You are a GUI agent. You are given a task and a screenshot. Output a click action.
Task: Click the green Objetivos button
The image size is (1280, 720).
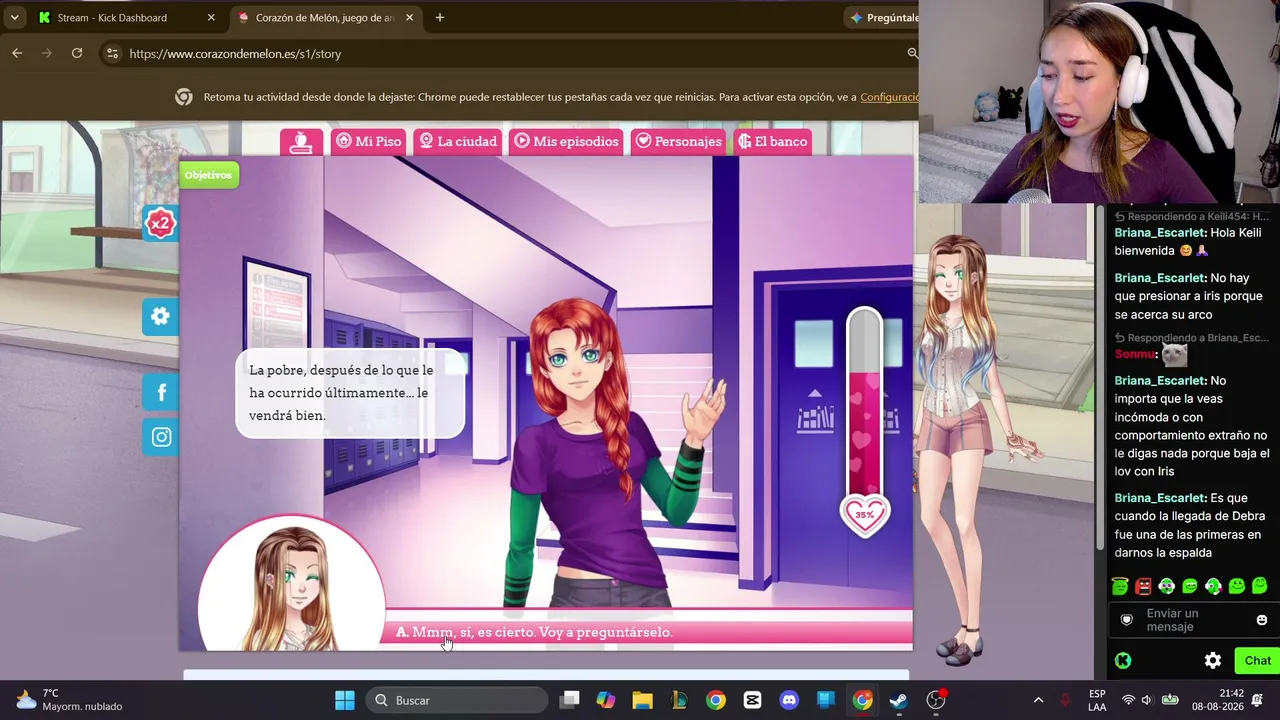[208, 175]
